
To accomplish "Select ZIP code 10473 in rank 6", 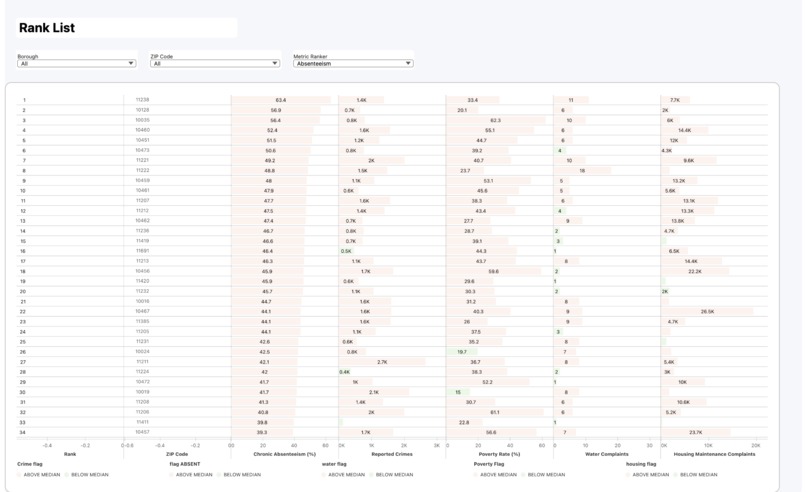I will click(142, 150).
